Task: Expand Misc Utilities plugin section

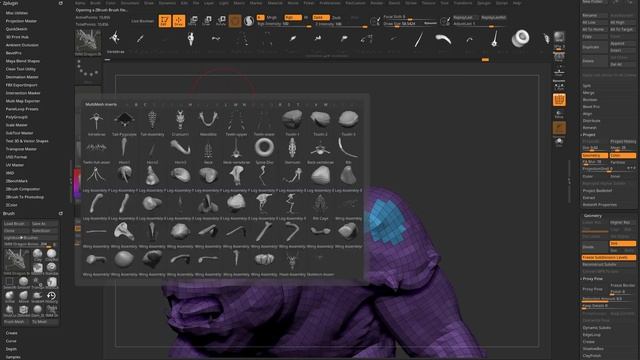Action: (17, 13)
